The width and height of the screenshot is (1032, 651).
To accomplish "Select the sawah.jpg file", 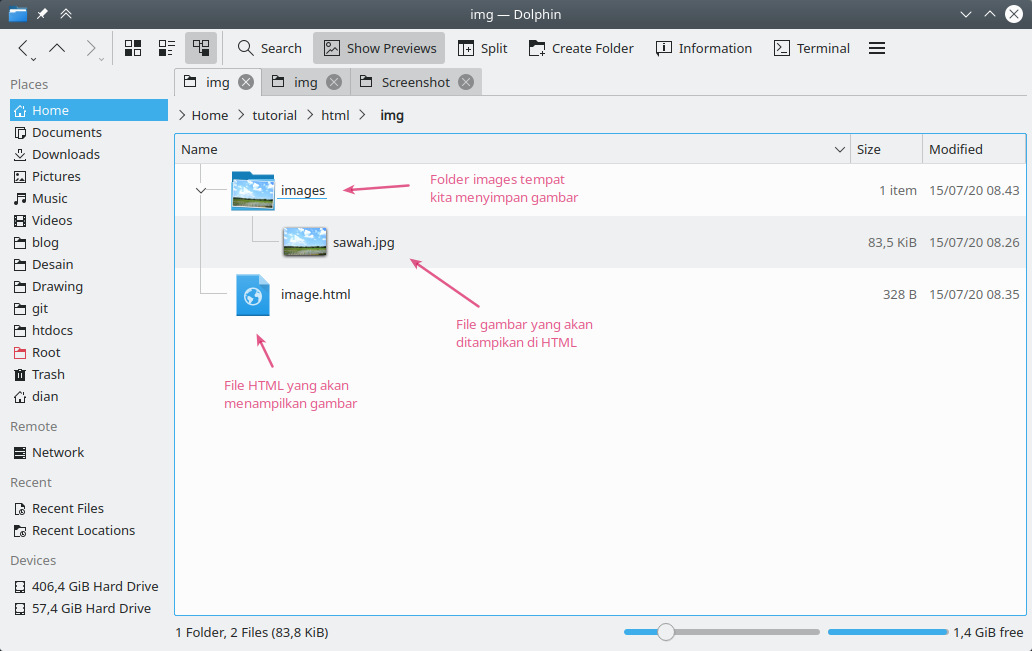I will tap(362, 242).
